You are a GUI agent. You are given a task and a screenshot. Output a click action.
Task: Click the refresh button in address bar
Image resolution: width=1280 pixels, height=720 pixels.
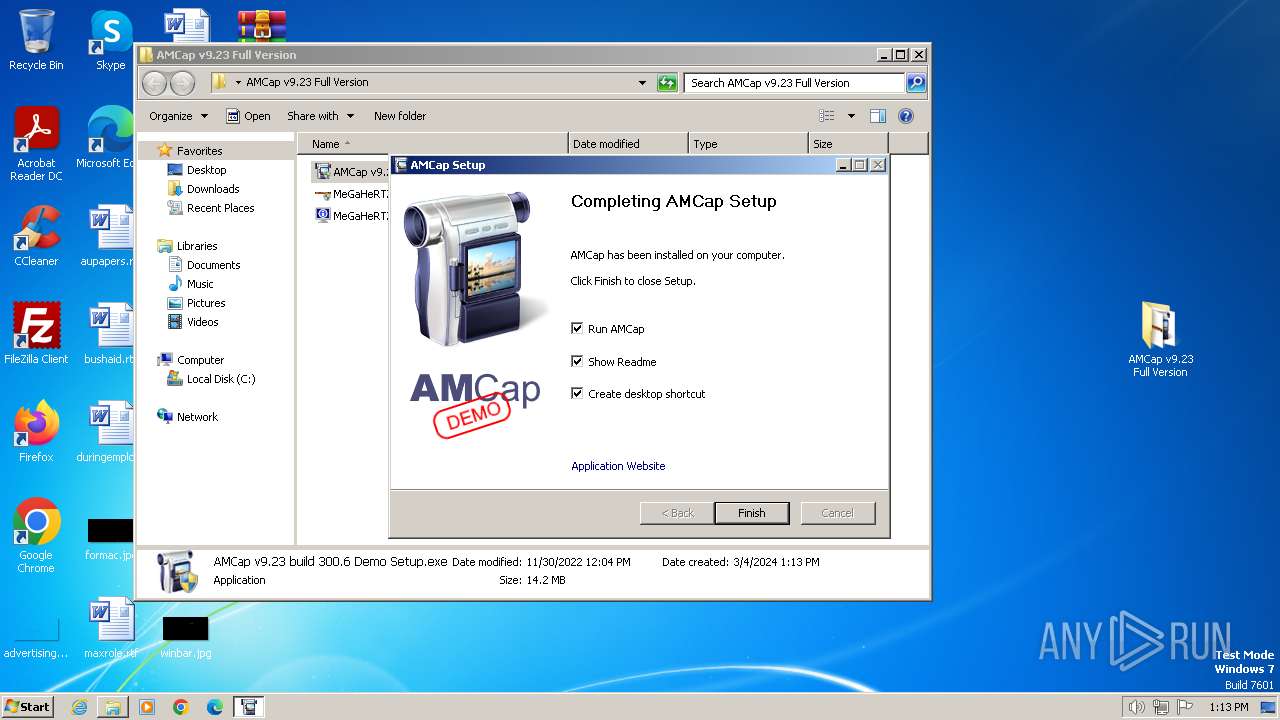pyautogui.click(x=667, y=83)
